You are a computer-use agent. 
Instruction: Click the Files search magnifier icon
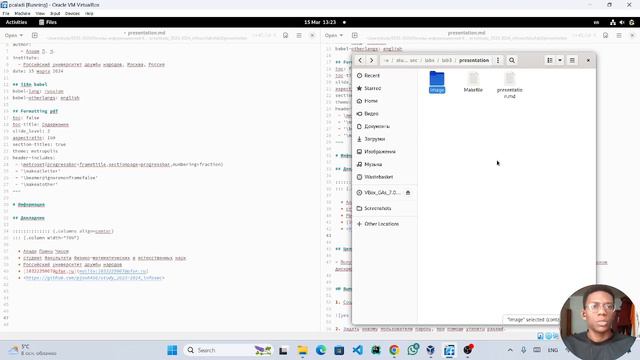pos(511,60)
